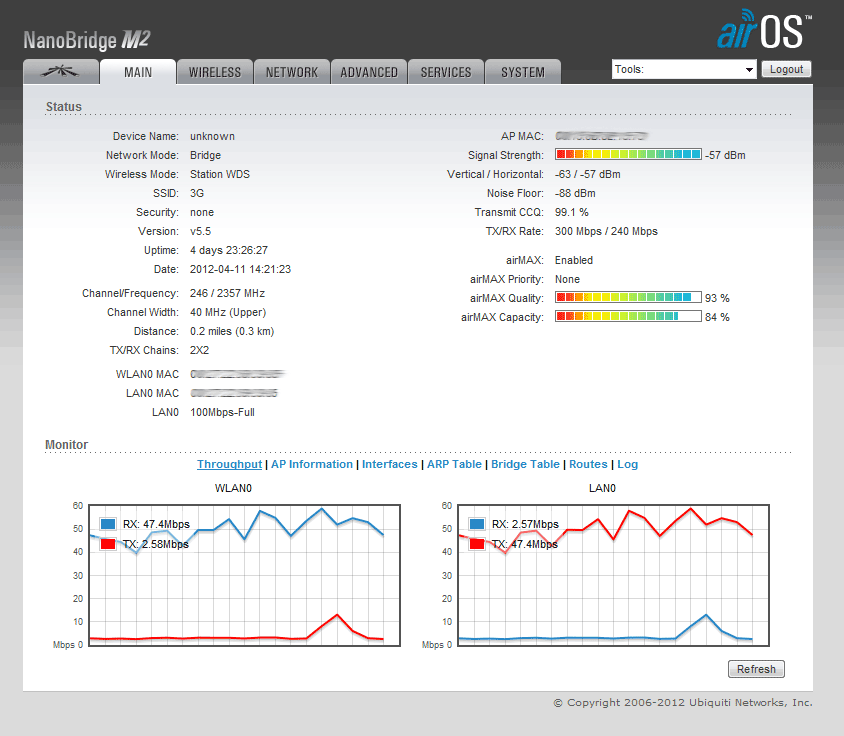Image resolution: width=844 pixels, height=736 pixels.
Task: Show AP Information in the monitor
Action: pos(312,464)
